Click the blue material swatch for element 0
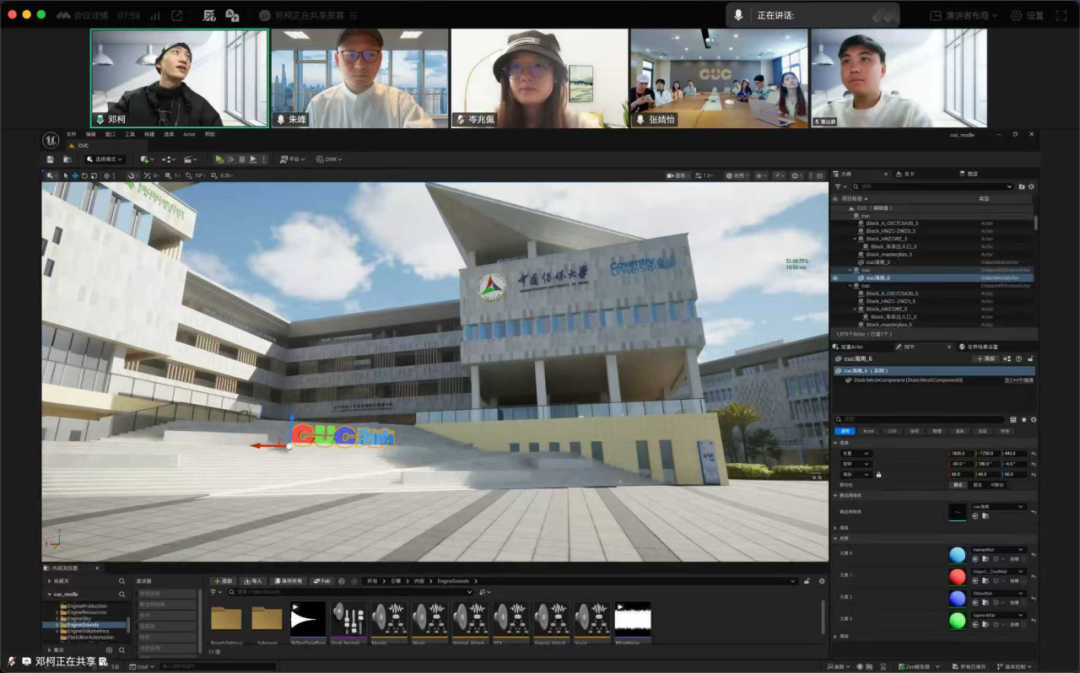1080x673 pixels. (957, 555)
